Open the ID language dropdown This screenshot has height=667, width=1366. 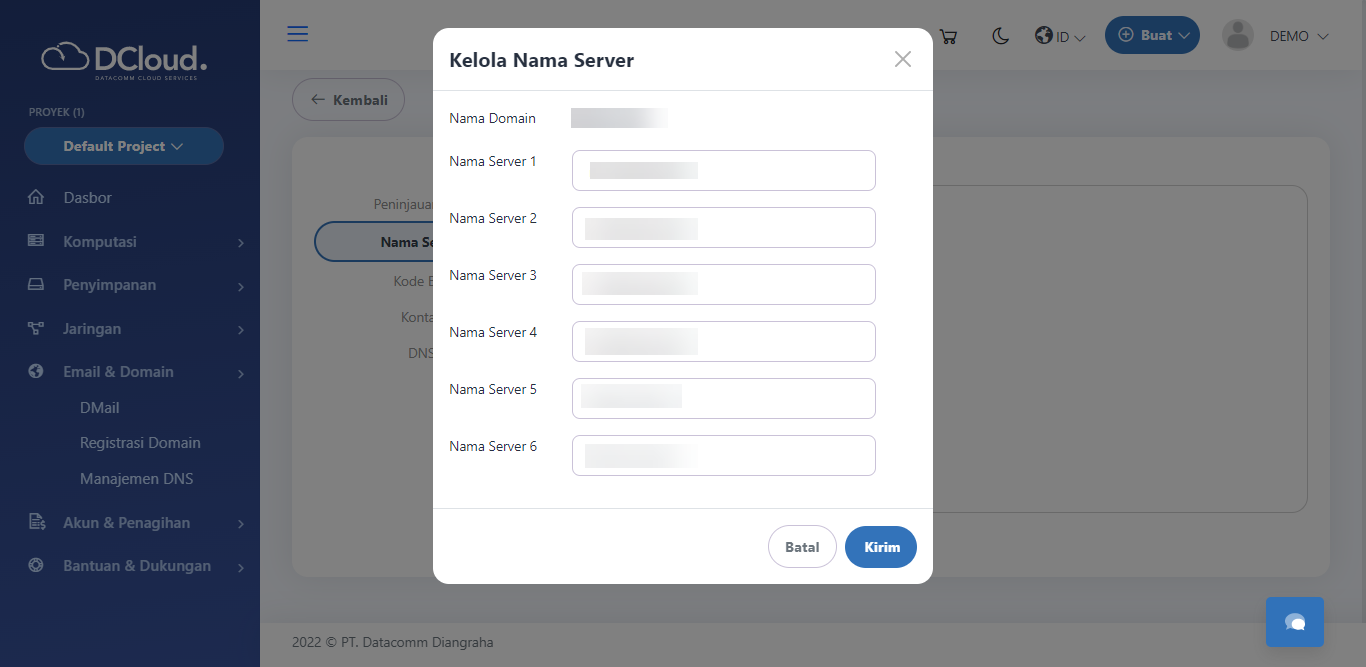pyautogui.click(x=1059, y=35)
